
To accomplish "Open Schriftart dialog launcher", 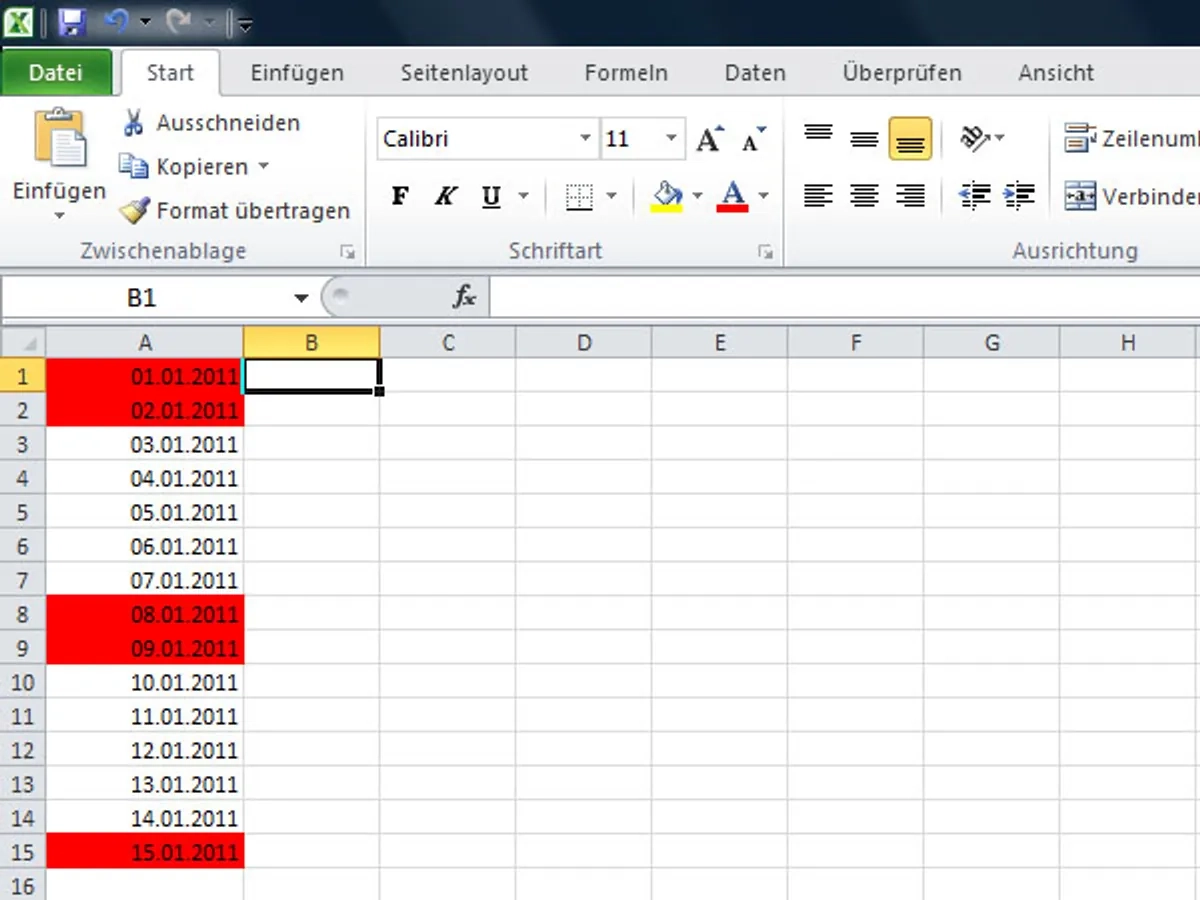I will coord(765,252).
